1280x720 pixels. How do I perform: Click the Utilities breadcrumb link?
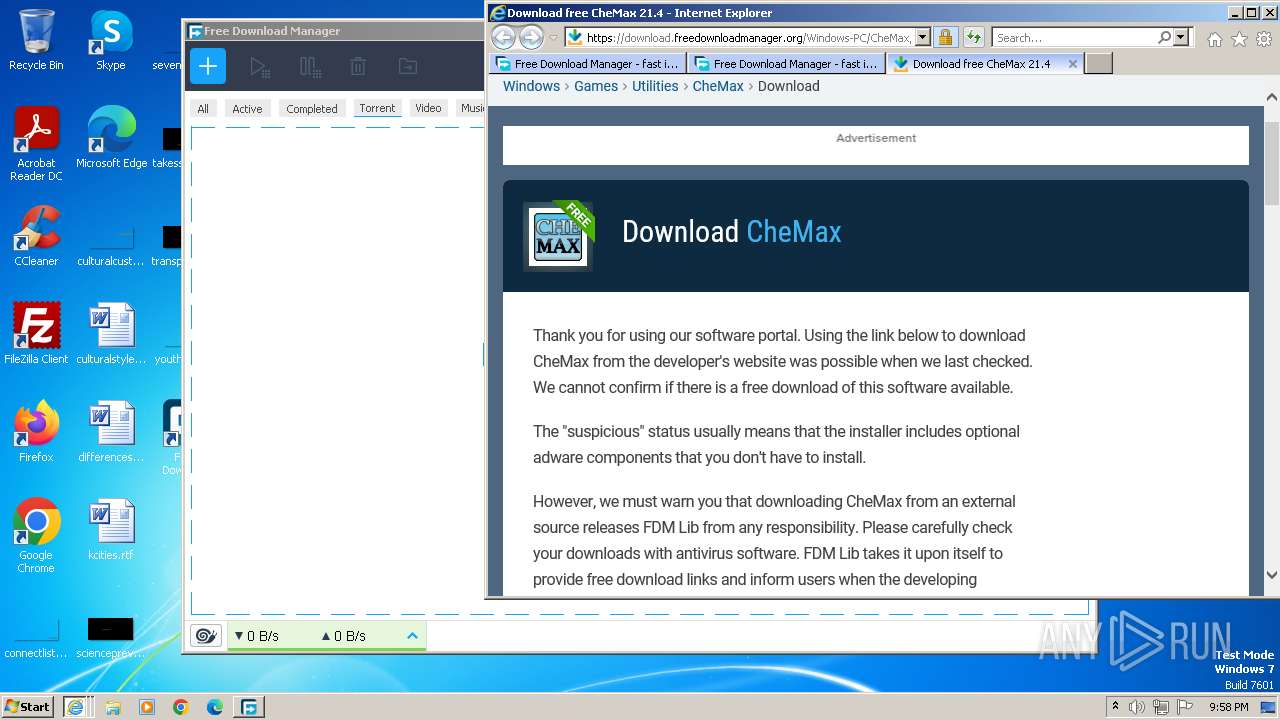(x=655, y=86)
